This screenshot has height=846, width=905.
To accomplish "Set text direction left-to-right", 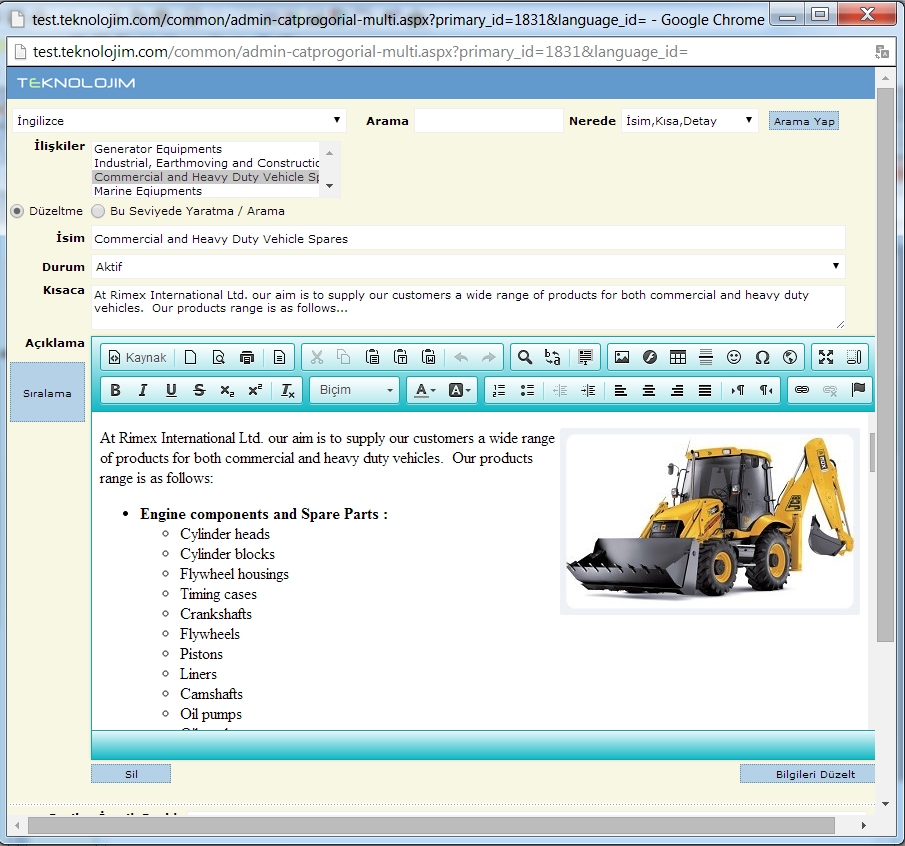I will [738, 390].
